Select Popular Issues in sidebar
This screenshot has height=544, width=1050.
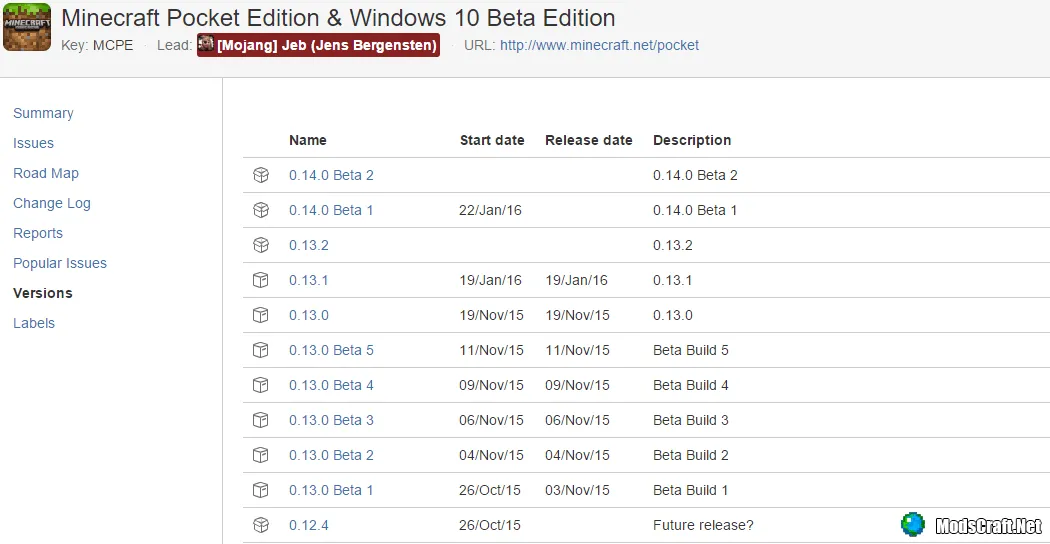pos(59,263)
